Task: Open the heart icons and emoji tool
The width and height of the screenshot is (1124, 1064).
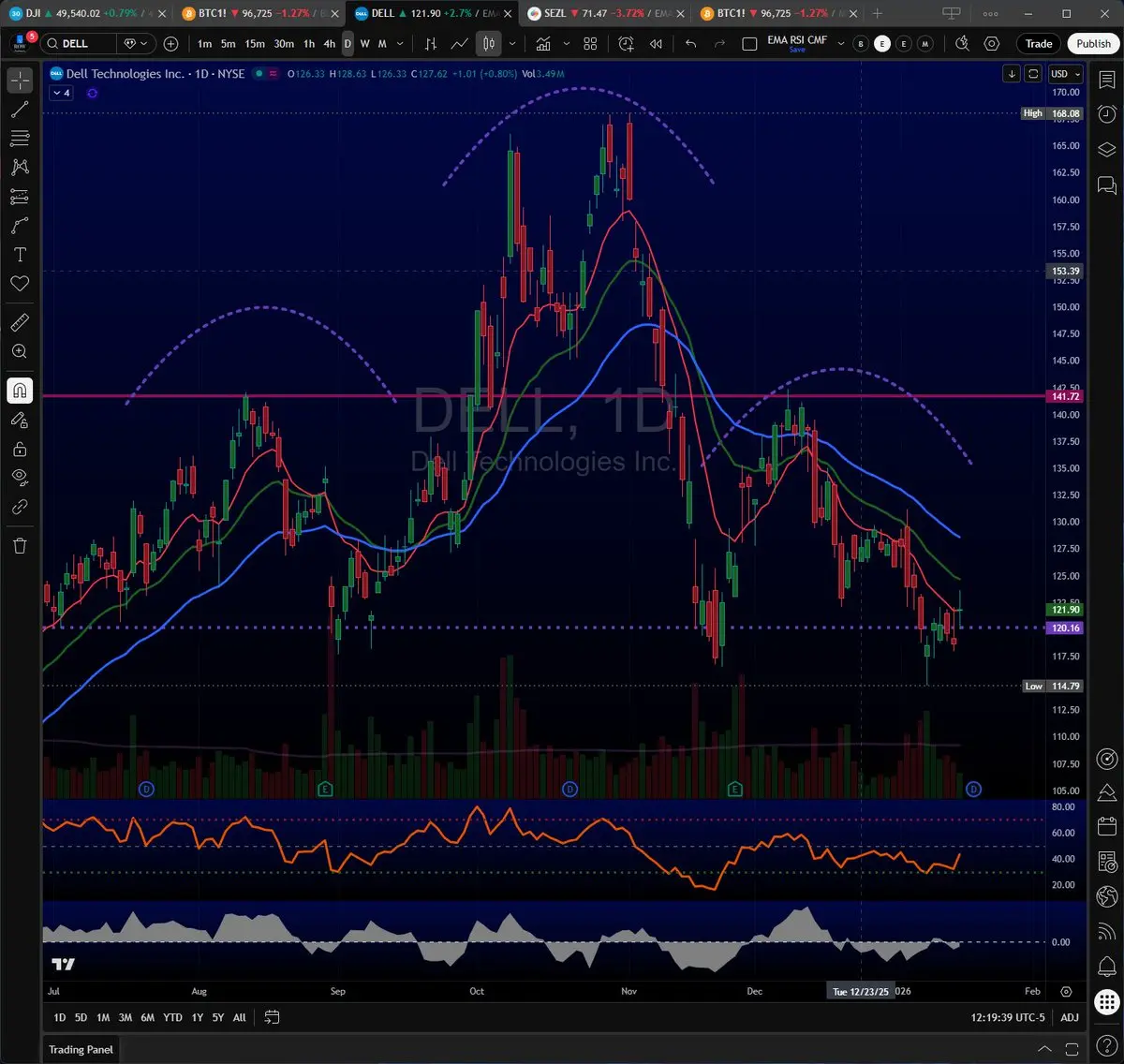Action: (x=20, y=284)
